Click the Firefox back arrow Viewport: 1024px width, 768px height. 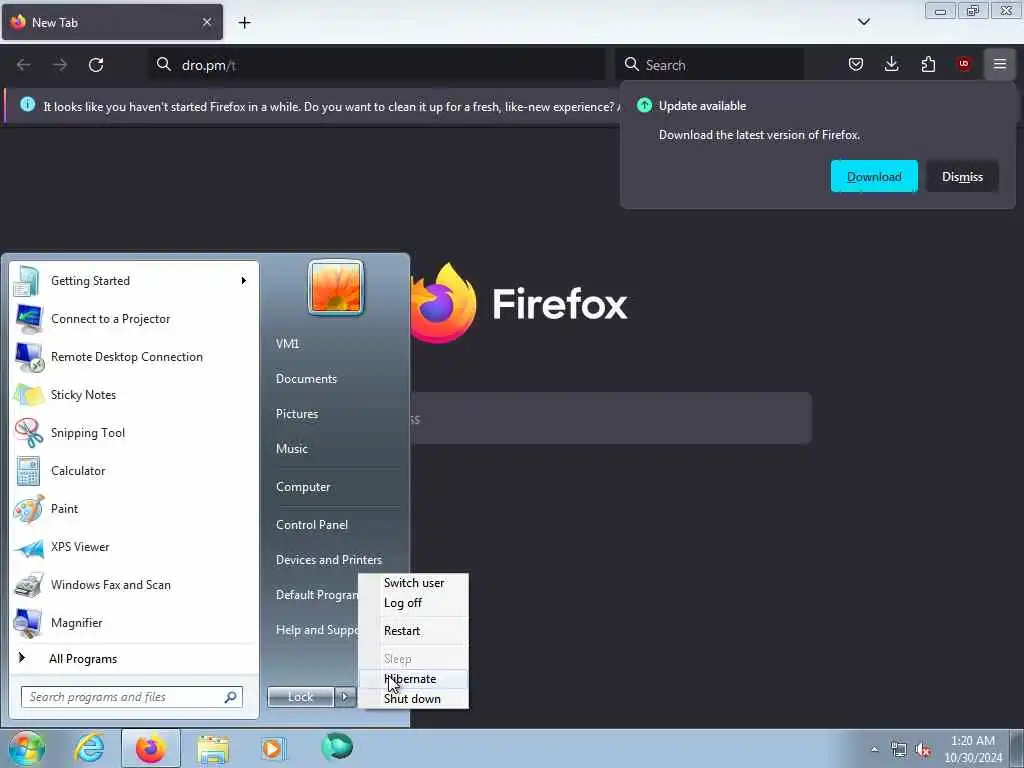coord(24,65)
